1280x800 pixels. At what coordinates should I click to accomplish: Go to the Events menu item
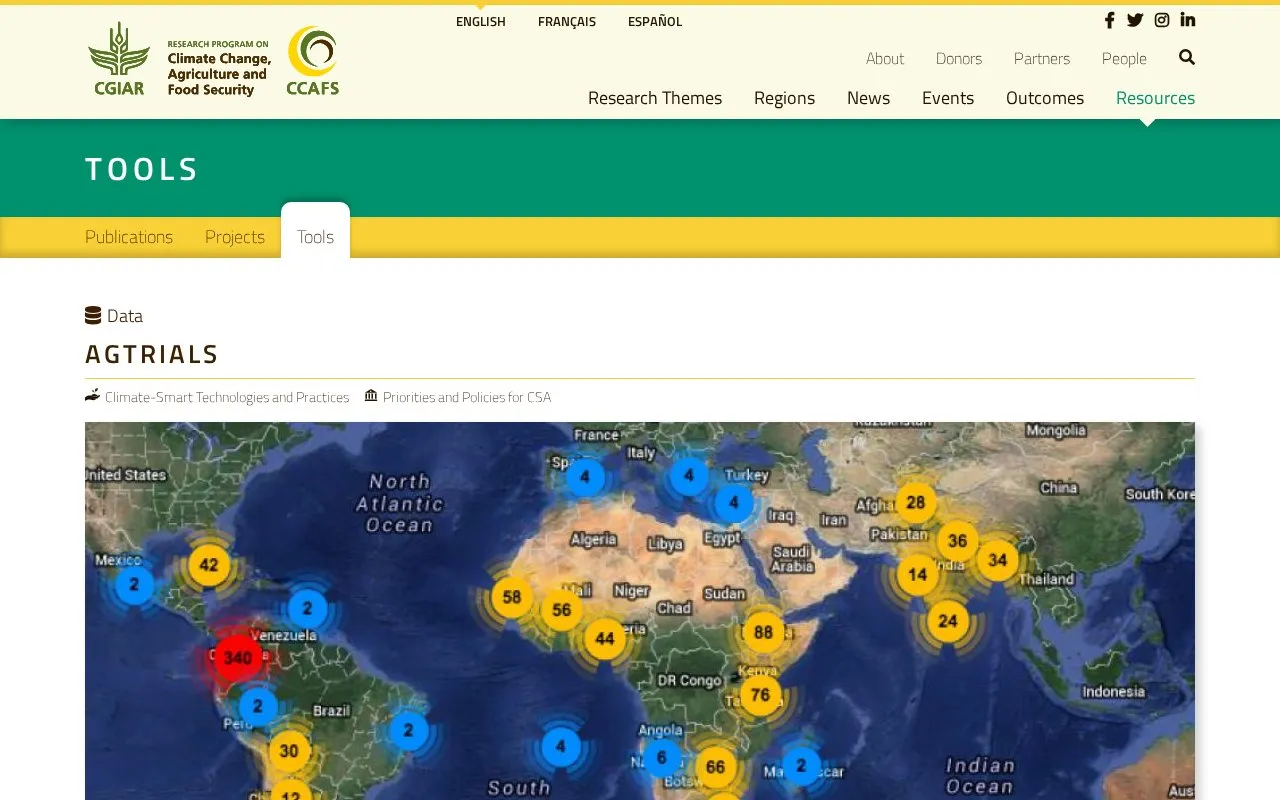[x=948, y=98]
